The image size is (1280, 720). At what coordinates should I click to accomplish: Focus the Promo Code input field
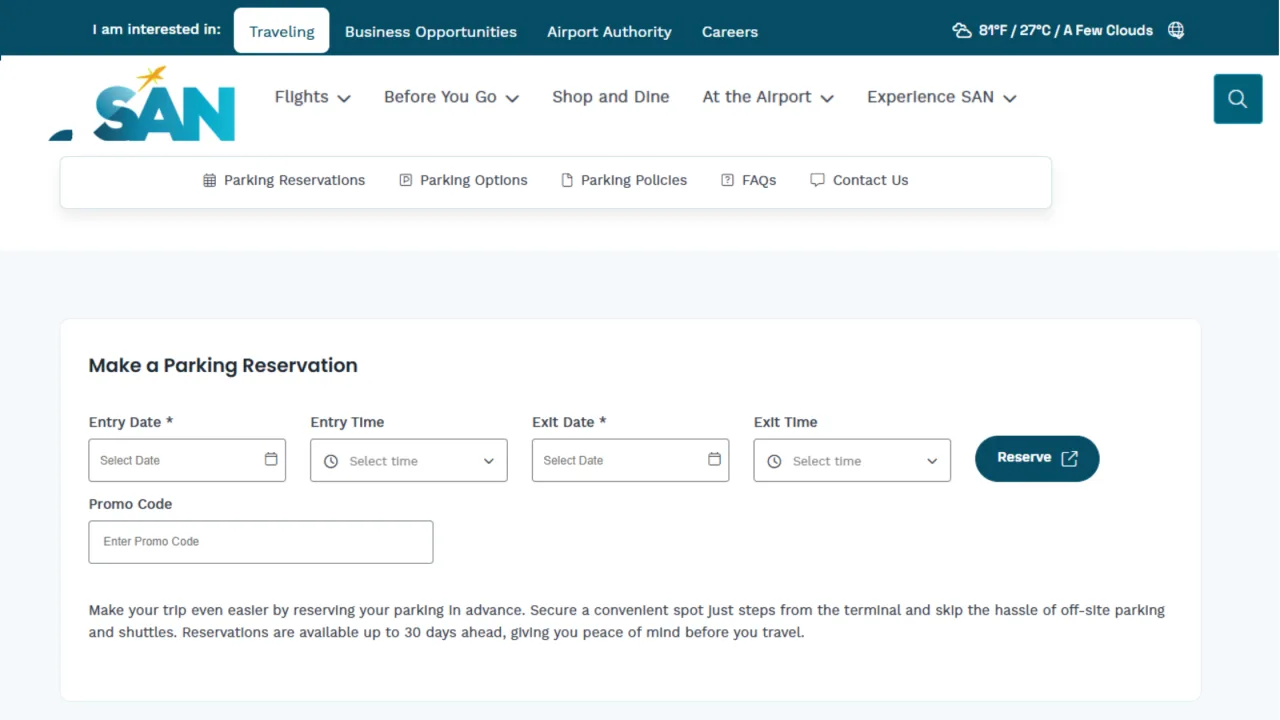click(261, 542)
